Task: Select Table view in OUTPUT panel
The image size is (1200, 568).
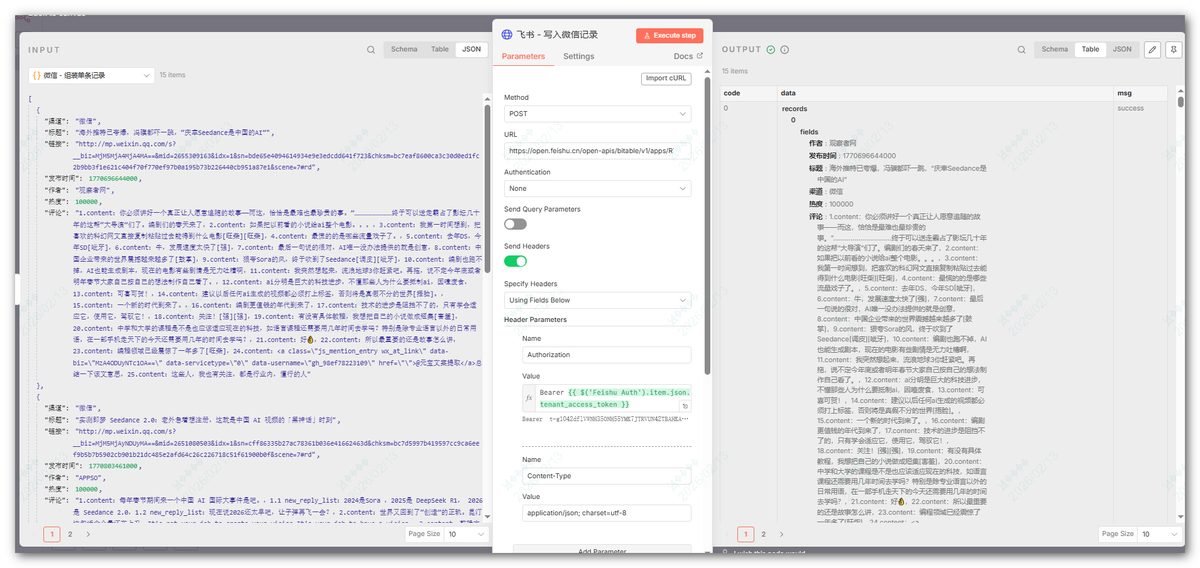Action: pyautogui.click(x=1091, y=49)
